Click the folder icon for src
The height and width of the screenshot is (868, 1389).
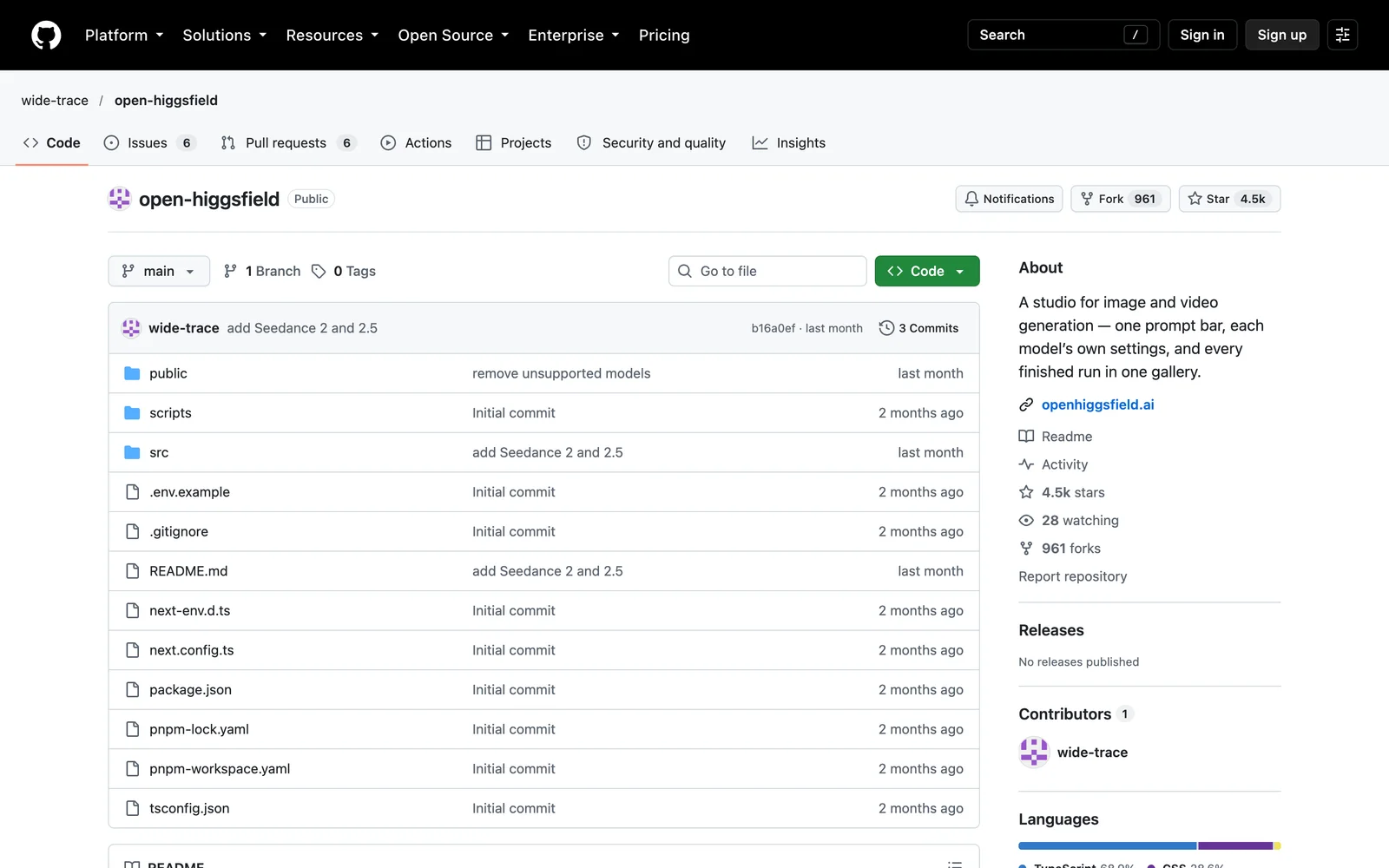[132, 452]
